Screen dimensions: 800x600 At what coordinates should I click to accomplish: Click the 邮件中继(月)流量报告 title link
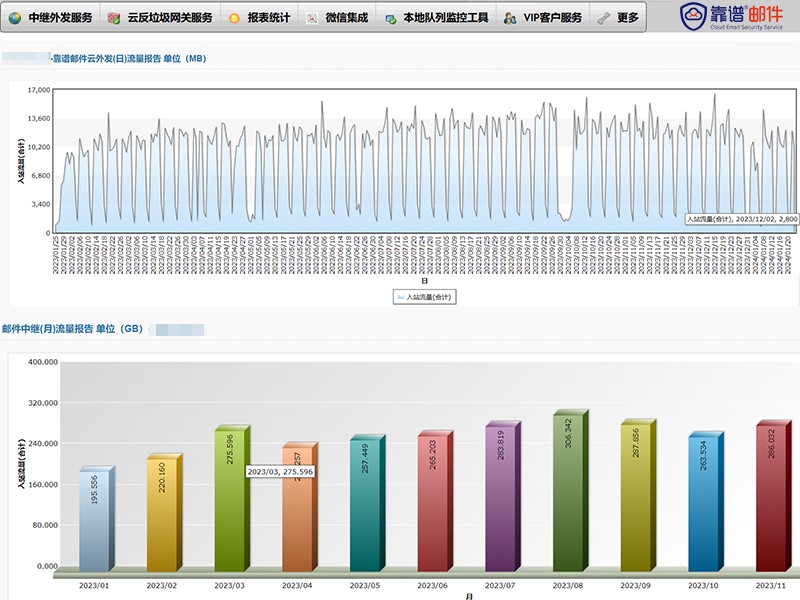coord(72,329)
